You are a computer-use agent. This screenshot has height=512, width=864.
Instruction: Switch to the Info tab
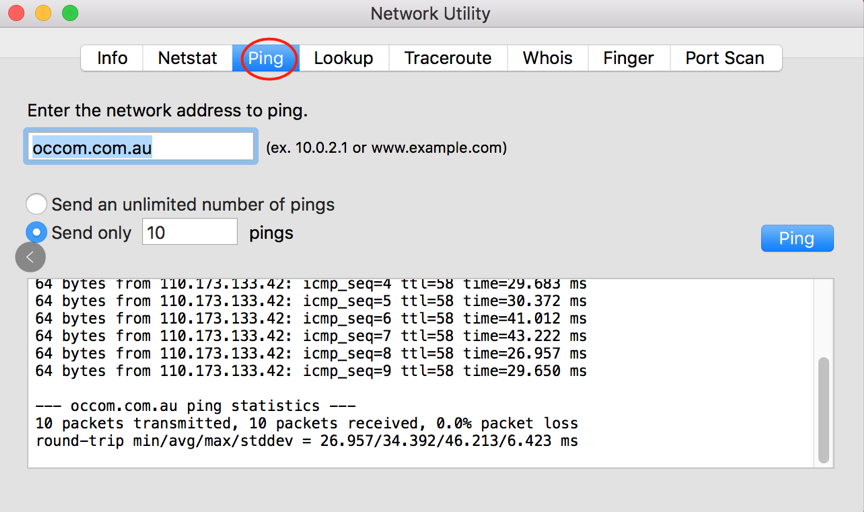[x=112, y=58]
